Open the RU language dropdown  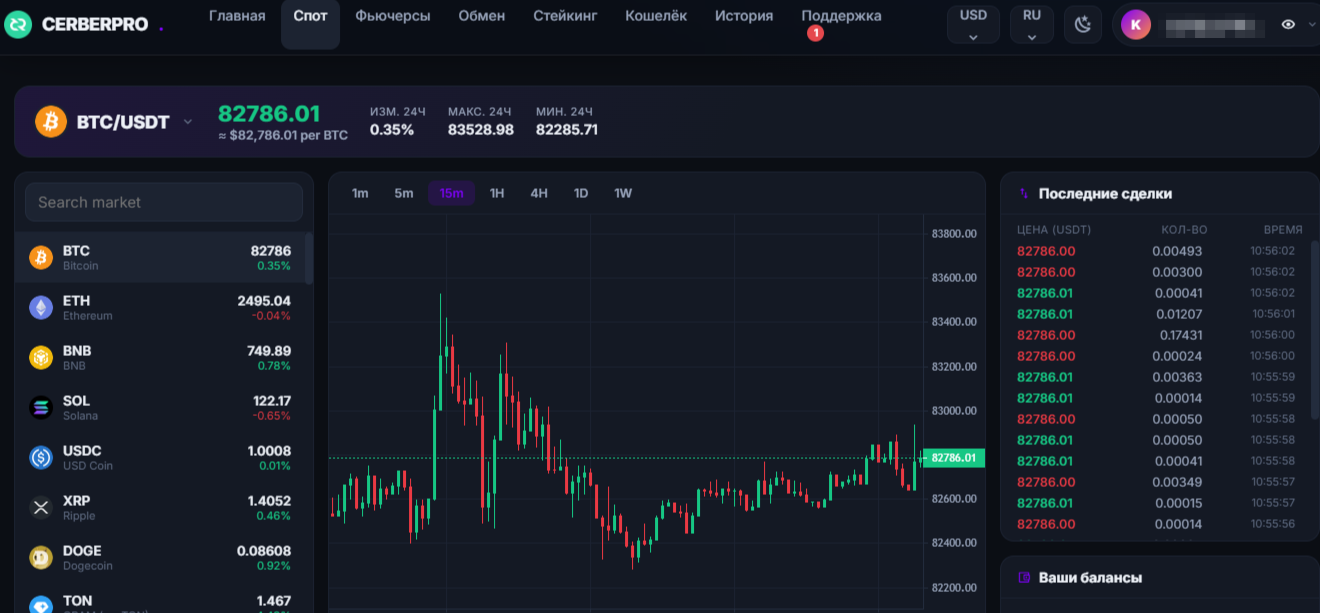(x=1032, y=25)
